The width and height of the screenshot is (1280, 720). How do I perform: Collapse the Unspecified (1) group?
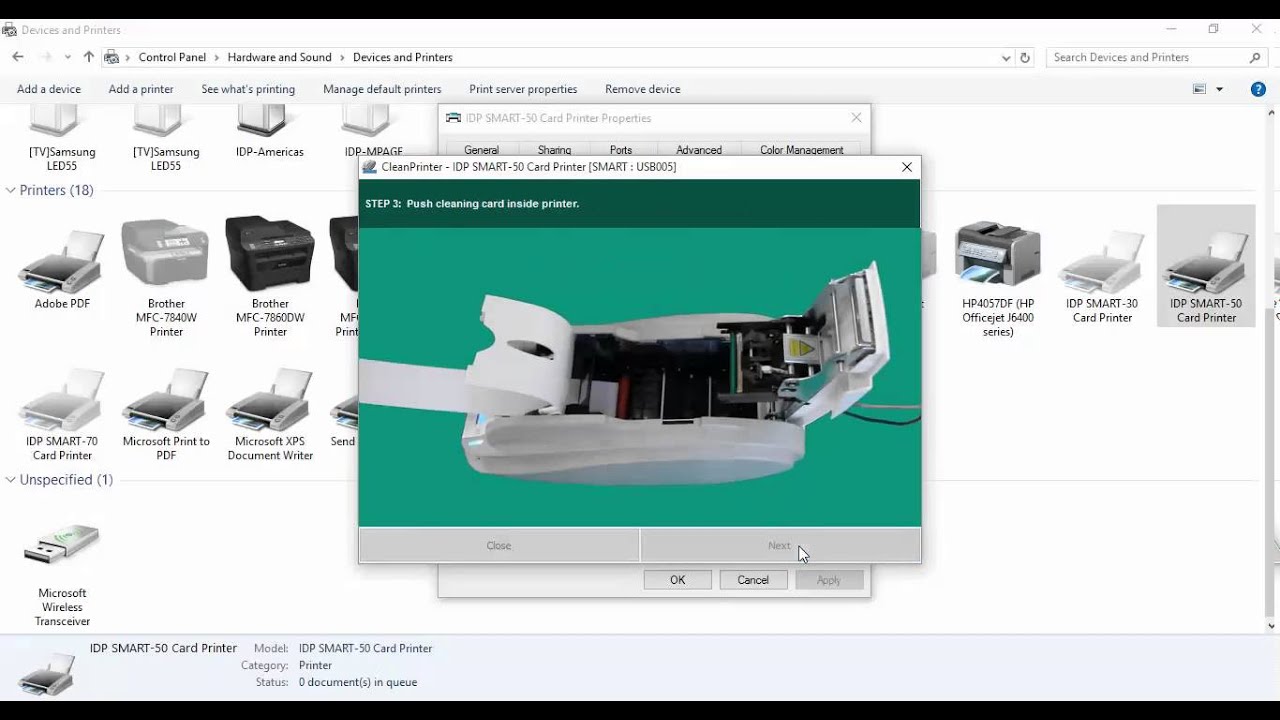pyautogui.click(x=11, y=480)
